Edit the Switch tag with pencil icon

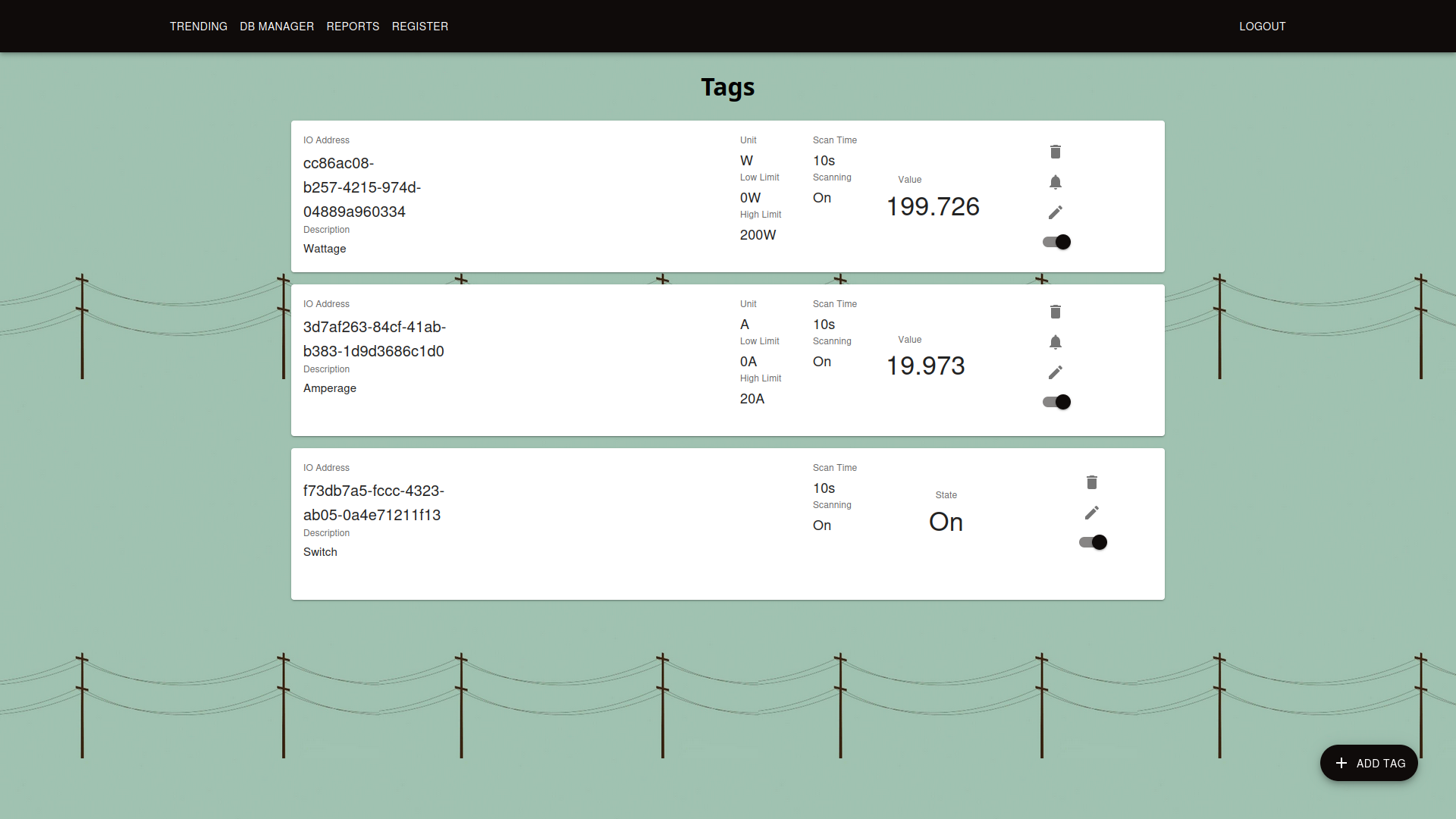coord(1092,513)
